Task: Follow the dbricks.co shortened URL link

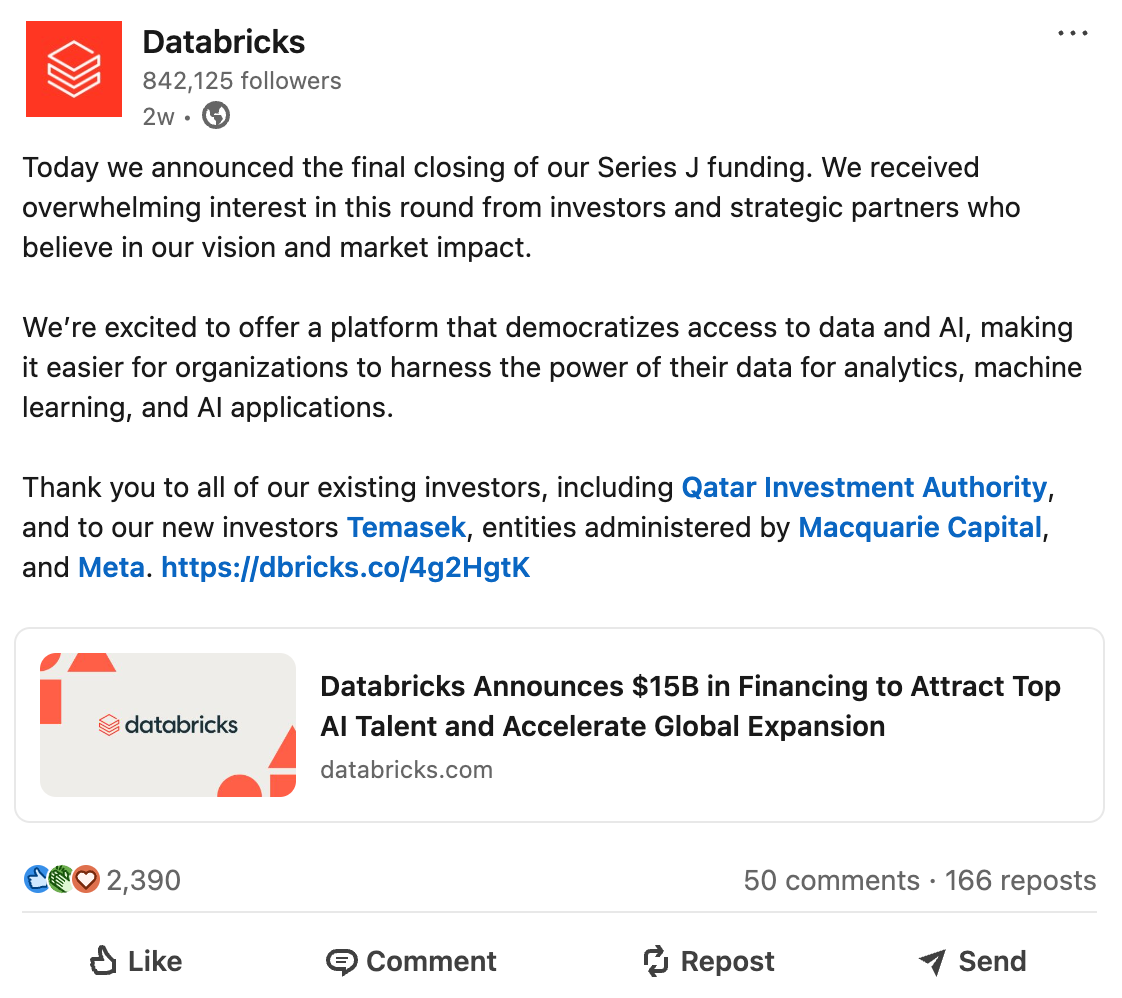Action: pos(345,567)
